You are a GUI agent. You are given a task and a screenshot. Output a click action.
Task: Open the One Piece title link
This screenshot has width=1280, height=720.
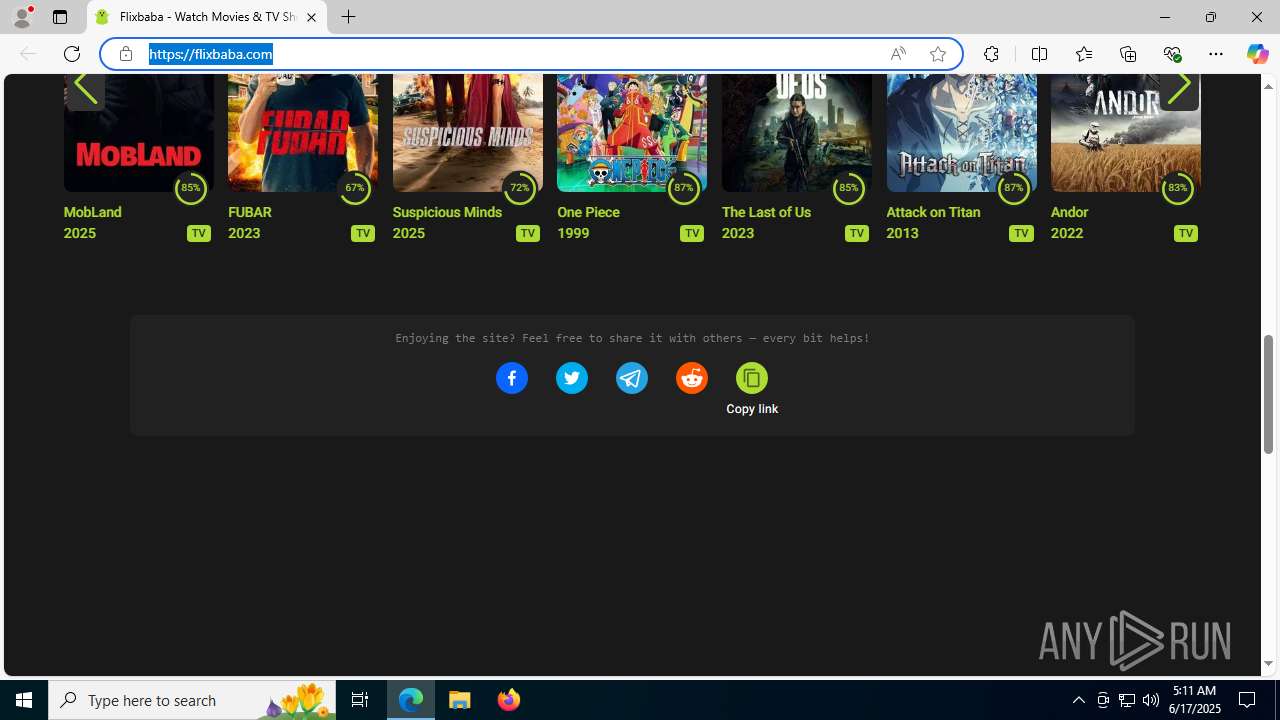point(588,212)
